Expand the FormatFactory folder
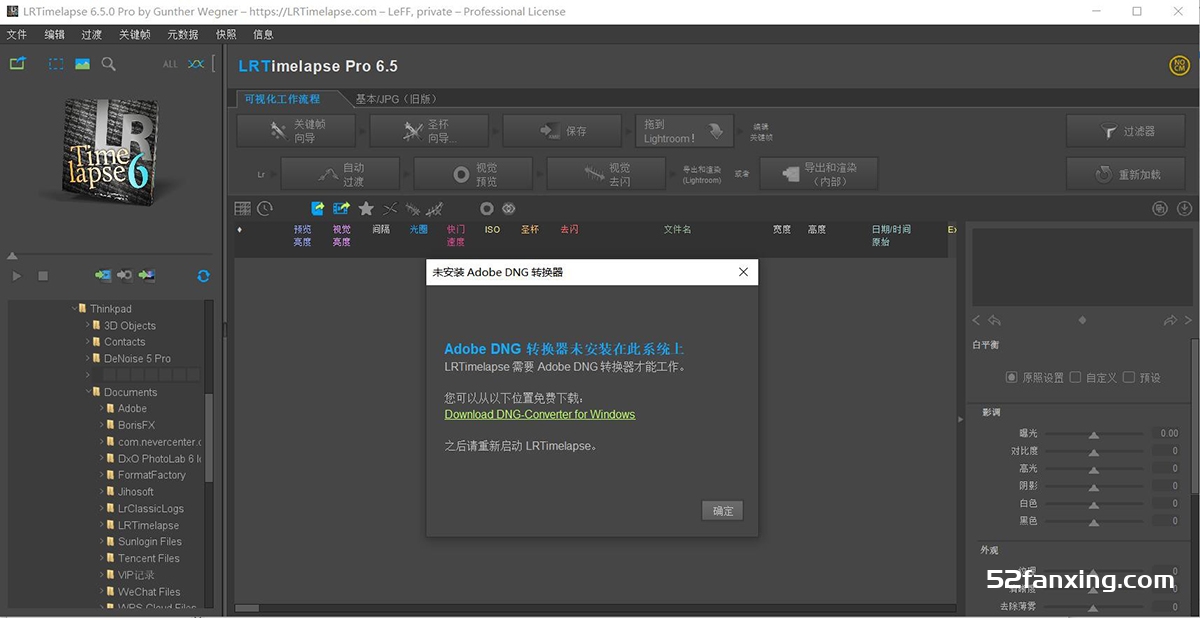Screen dimensions: 1200x618 [x=102, y=475]
